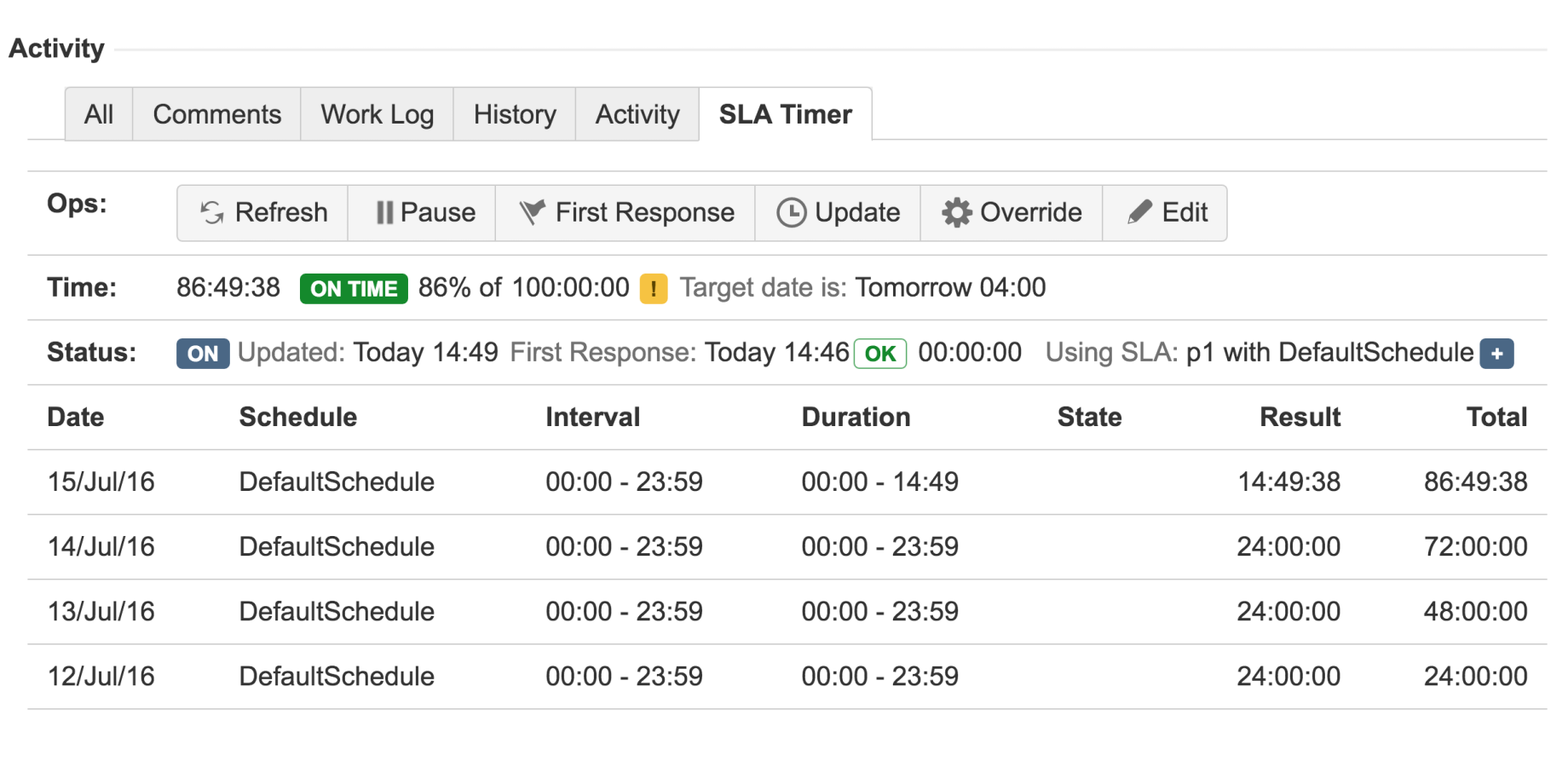Click DefaultSchedule in the 15/Jul/16 row
The width and height of the screenshot is (1568, 767).
[337, 482]
